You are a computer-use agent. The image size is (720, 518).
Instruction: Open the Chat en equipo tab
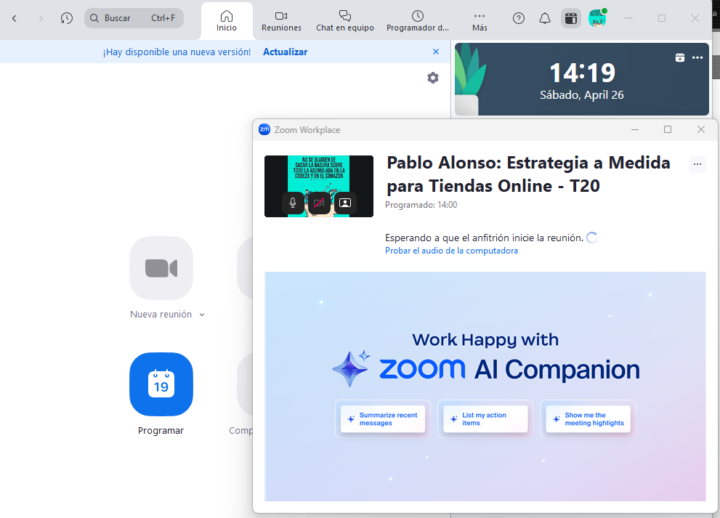pos(345,21)
